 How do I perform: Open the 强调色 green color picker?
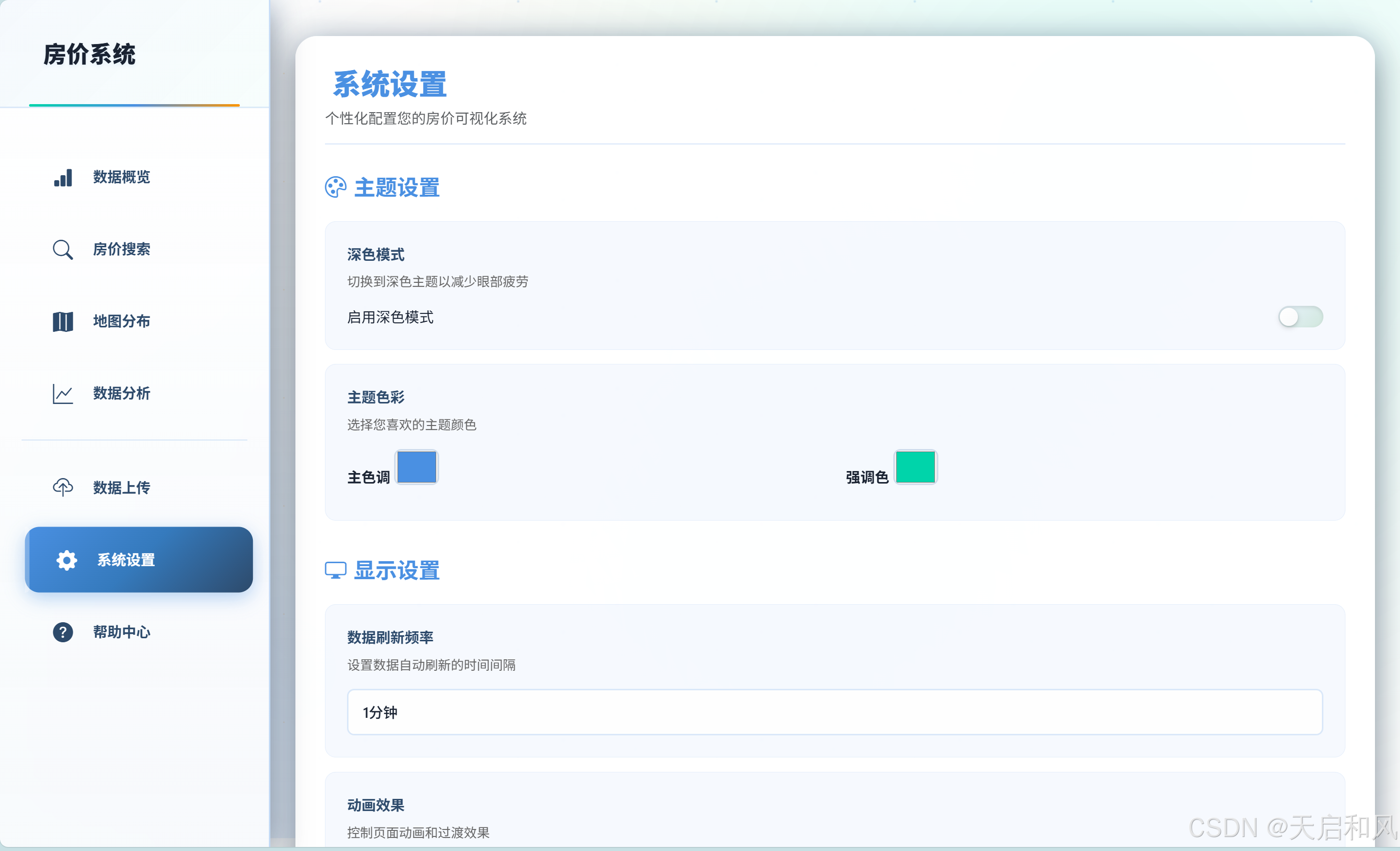click(915, 467)
